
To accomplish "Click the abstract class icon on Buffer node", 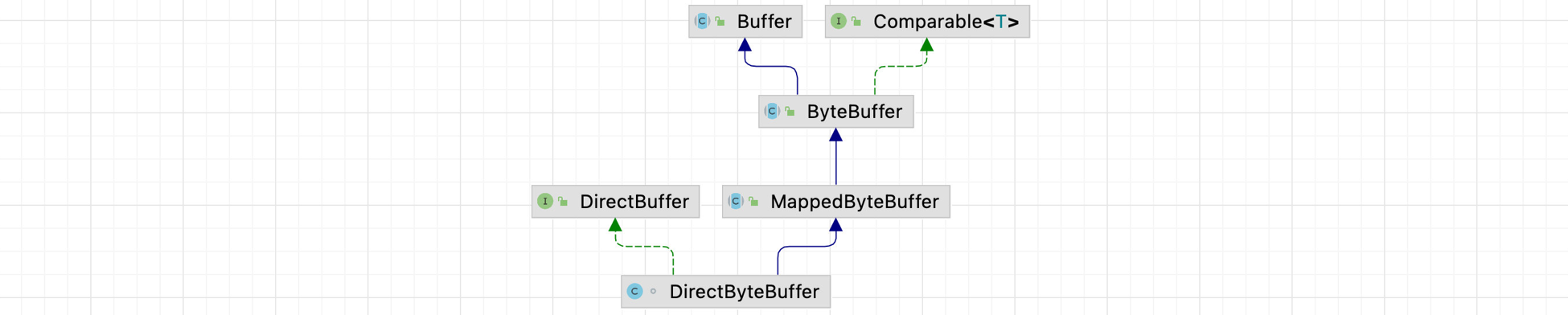I will tap(702, 22).
